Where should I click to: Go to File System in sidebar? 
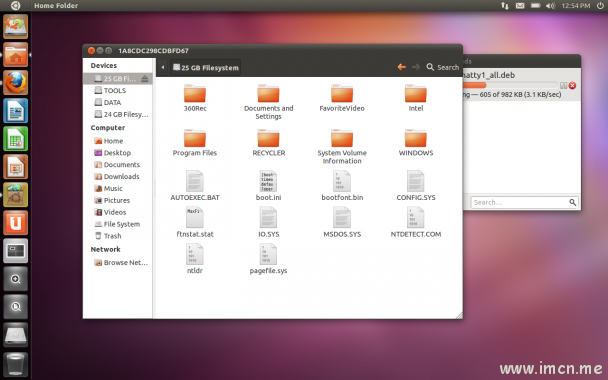pyautogui.click(x=117, y=224)
